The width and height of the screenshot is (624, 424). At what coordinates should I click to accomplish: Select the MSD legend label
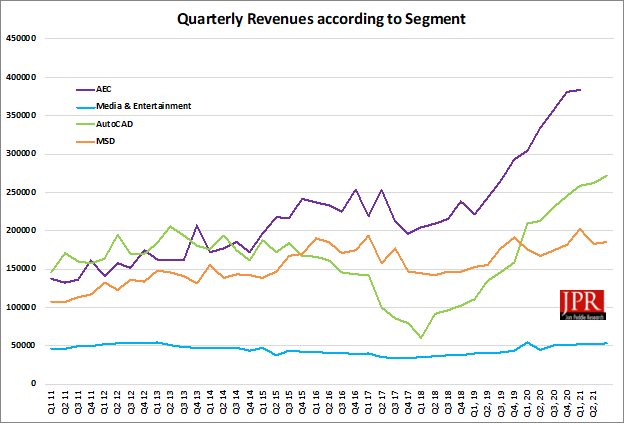click(105, 141)
